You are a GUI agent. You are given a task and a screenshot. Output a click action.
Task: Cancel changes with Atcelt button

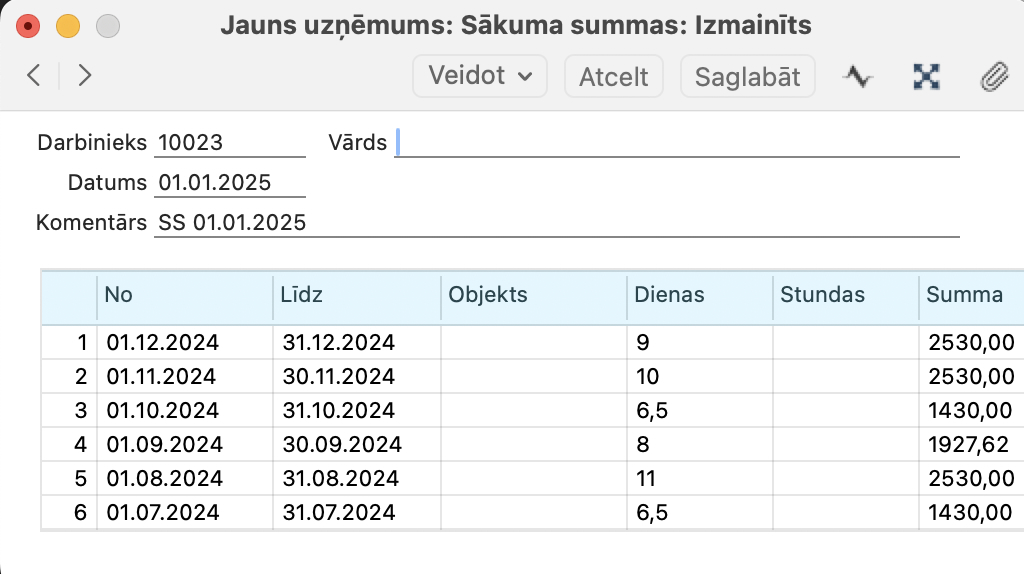pos(614,76)
